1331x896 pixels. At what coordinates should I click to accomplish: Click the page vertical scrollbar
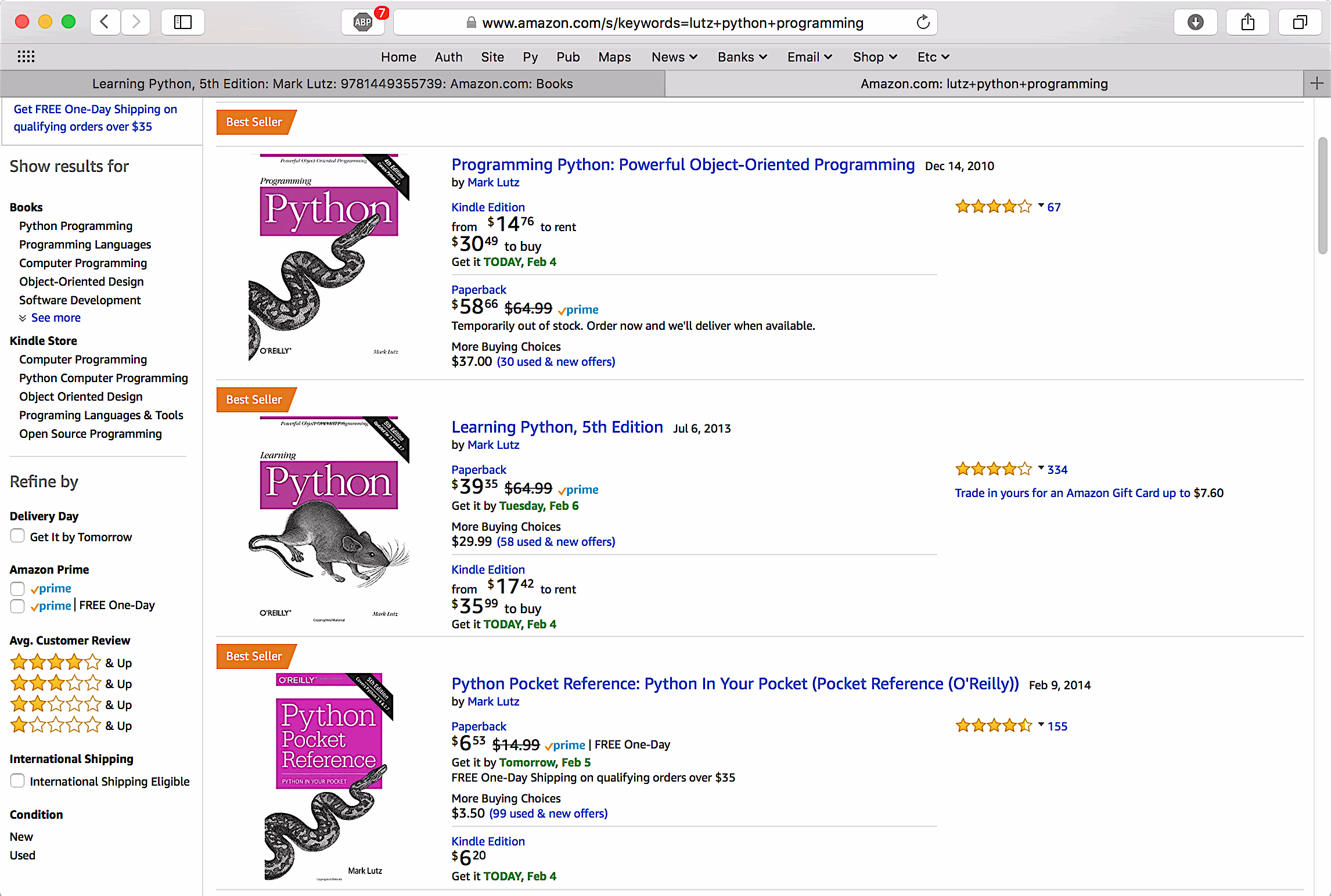click(x=1323, y=195)
